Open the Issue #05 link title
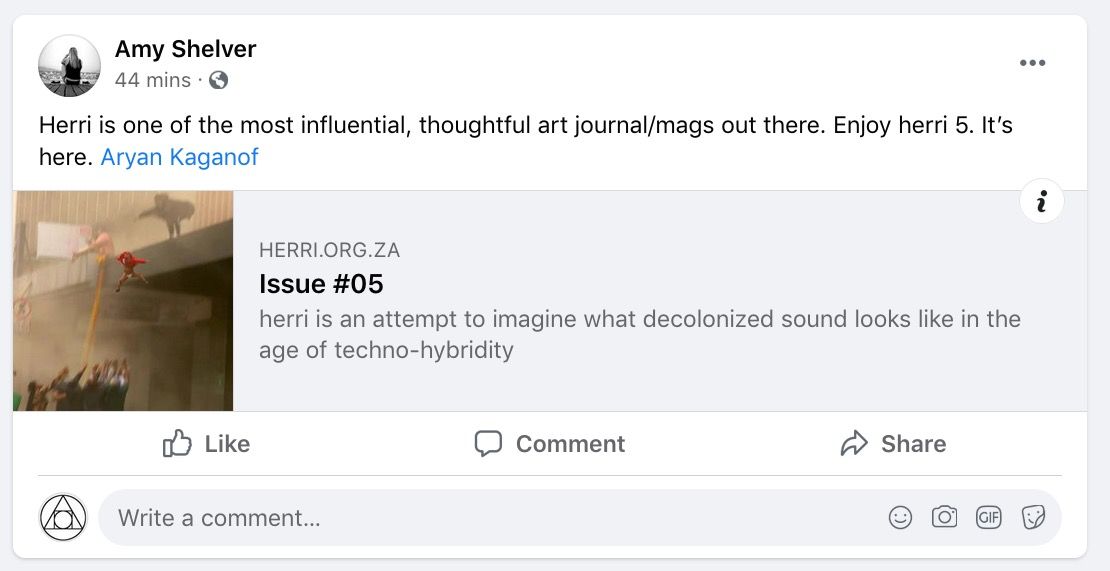 click(x=321, y=284)
